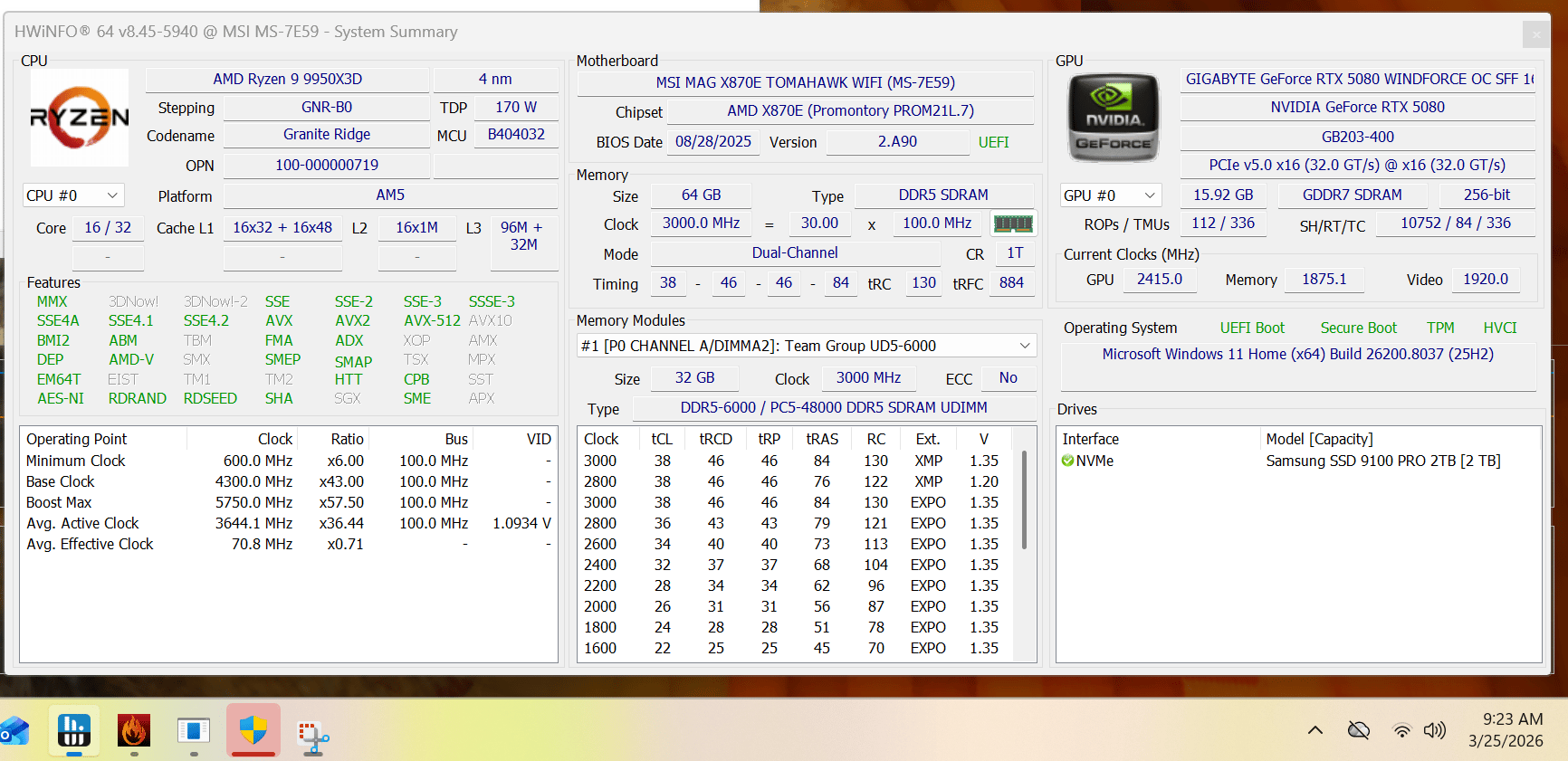1568x761 pixels.
Task: Click the AMD X870E chipset field
Action: (x=851, y=111)
